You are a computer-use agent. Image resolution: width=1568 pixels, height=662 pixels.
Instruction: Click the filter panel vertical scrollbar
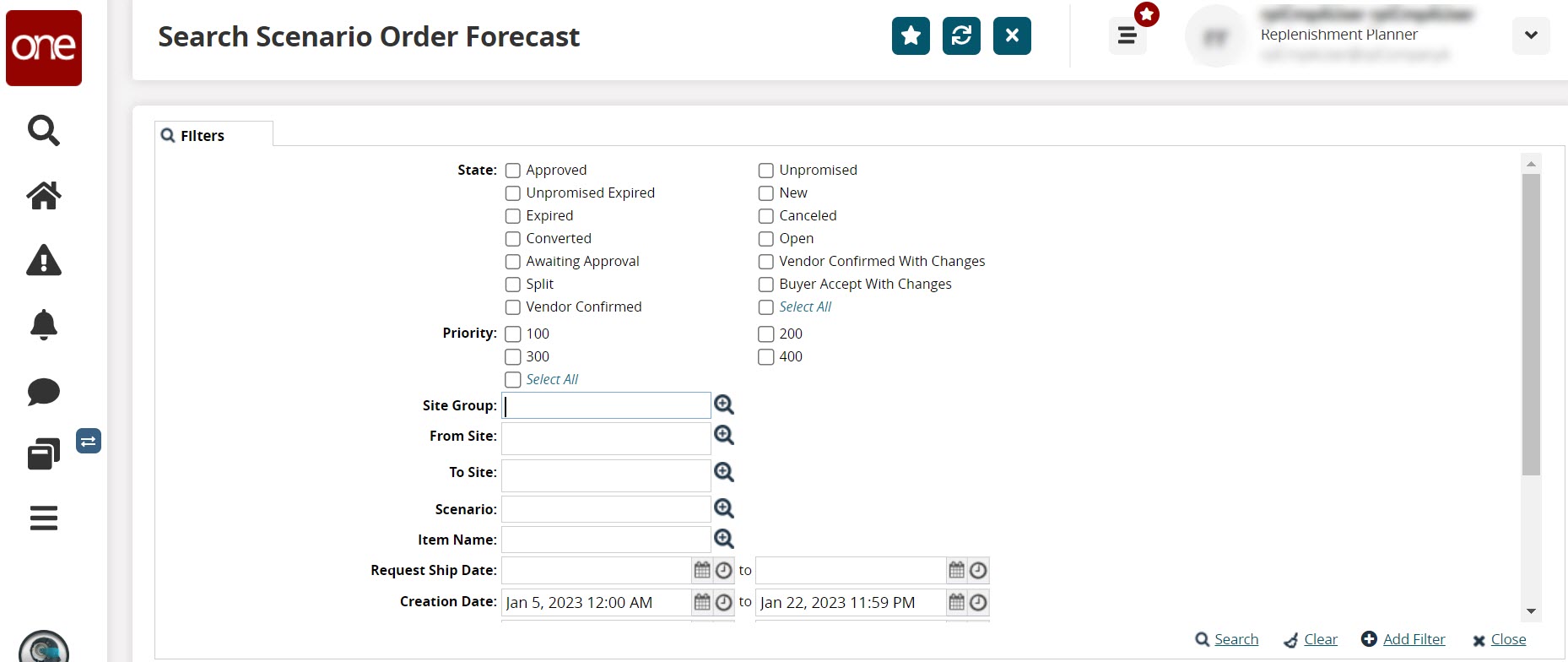1531,325
